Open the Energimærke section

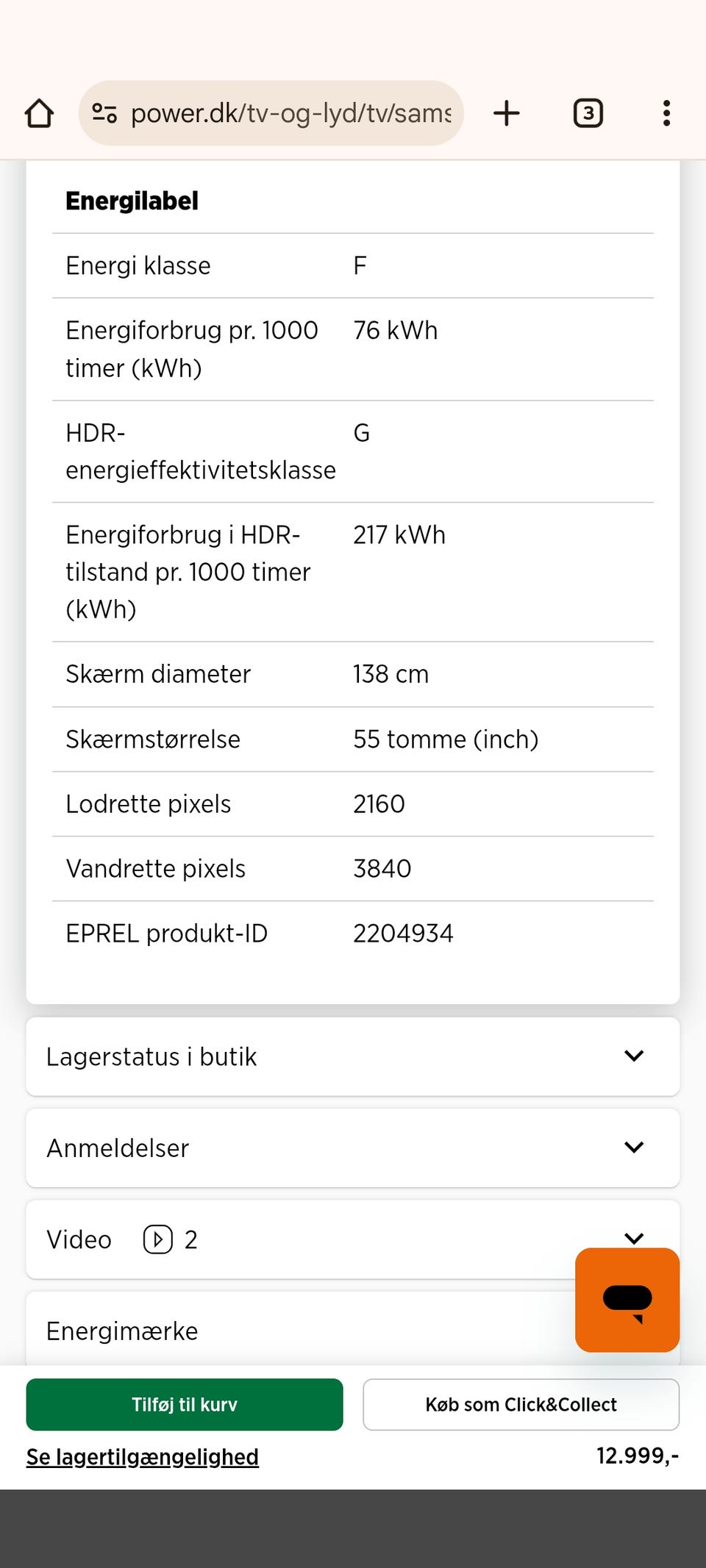[122, 1331]
